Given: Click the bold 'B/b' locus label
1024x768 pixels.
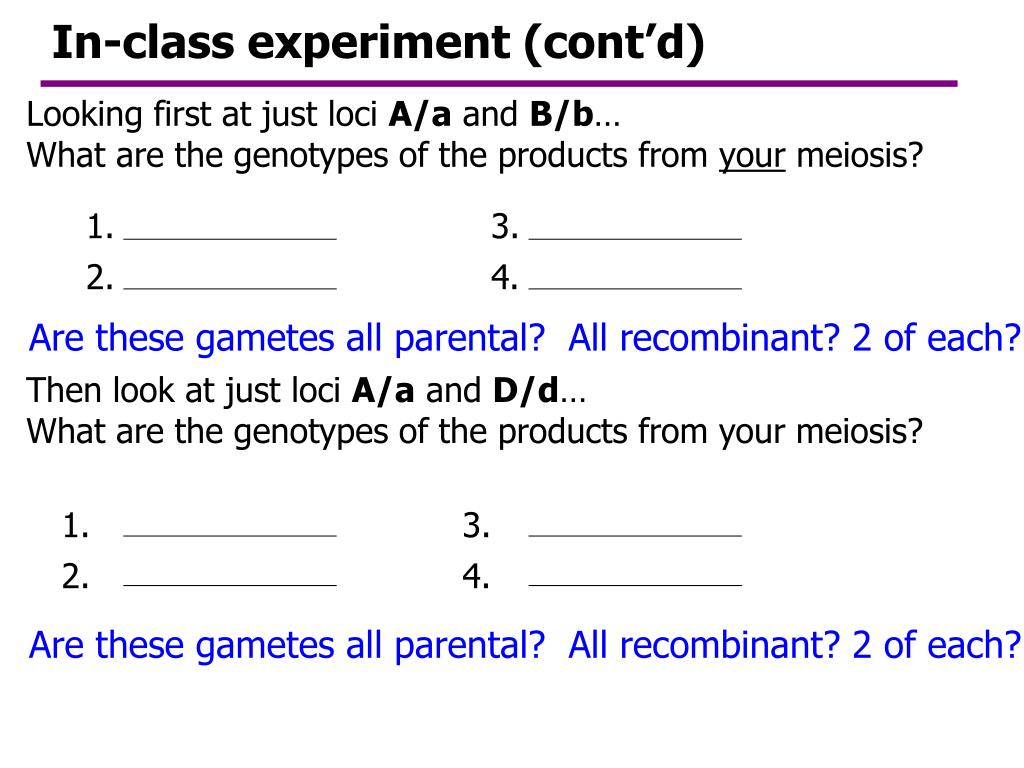Looking at the screenshot, I should [562, 114].
